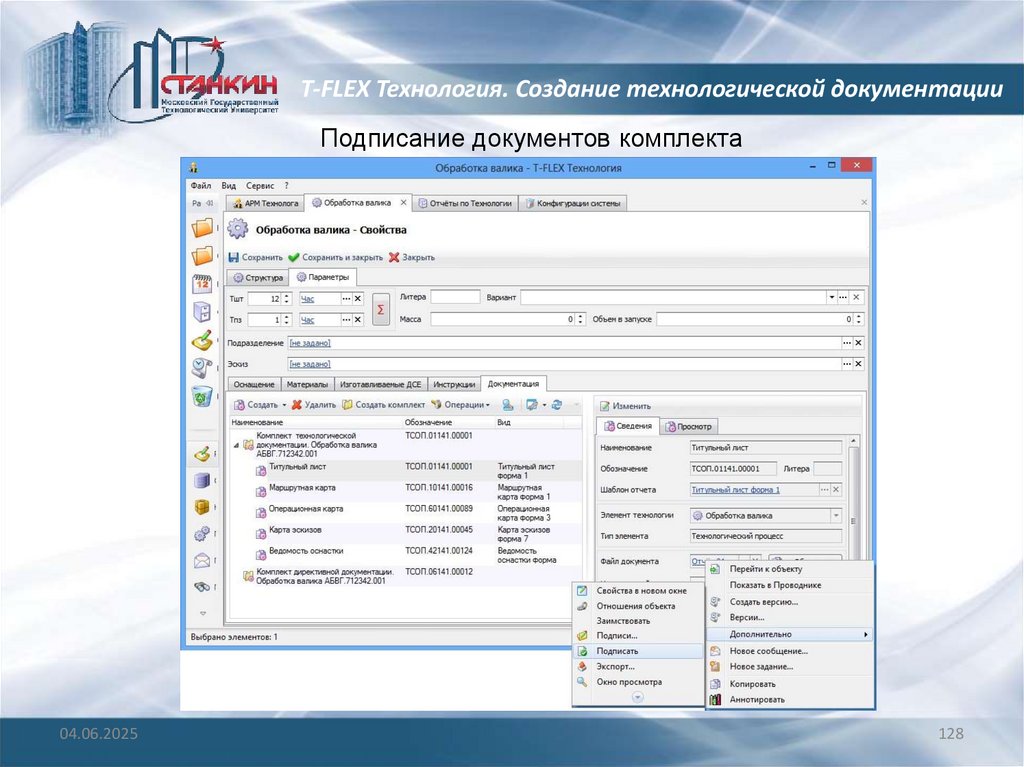Choose Экспорт... in context menu
Viewport: 1024px width, 767px height.
tap(638, 667)
